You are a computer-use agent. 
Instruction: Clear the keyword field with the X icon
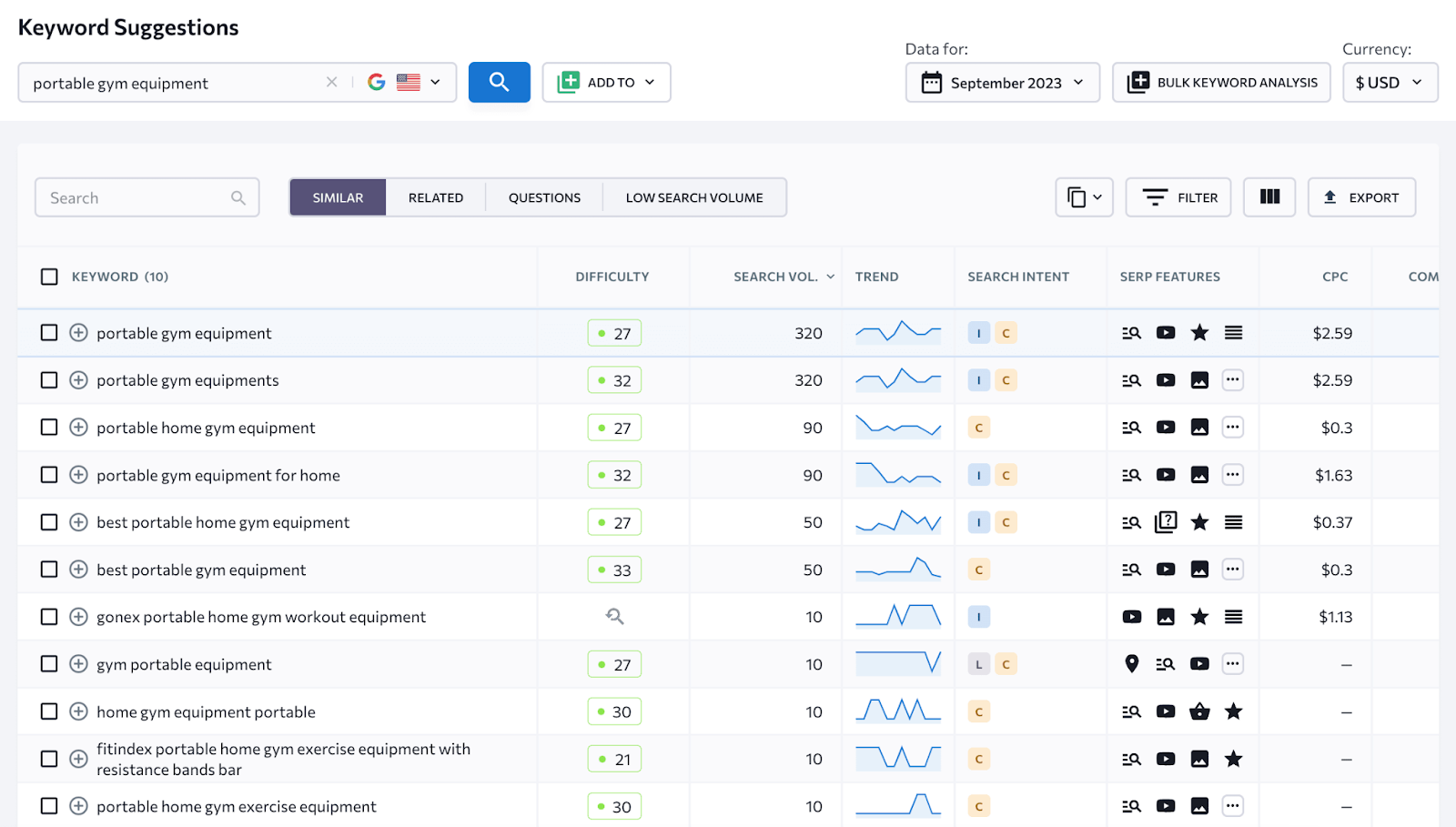tap(331, 82)
